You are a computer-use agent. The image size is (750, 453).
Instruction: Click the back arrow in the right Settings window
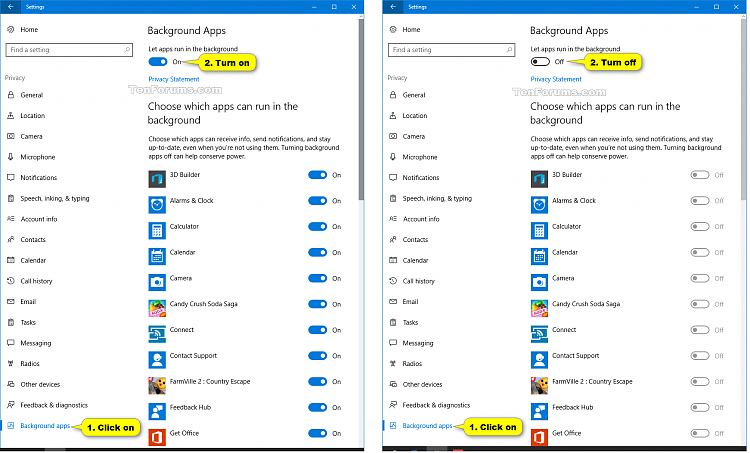click(393, 7)
